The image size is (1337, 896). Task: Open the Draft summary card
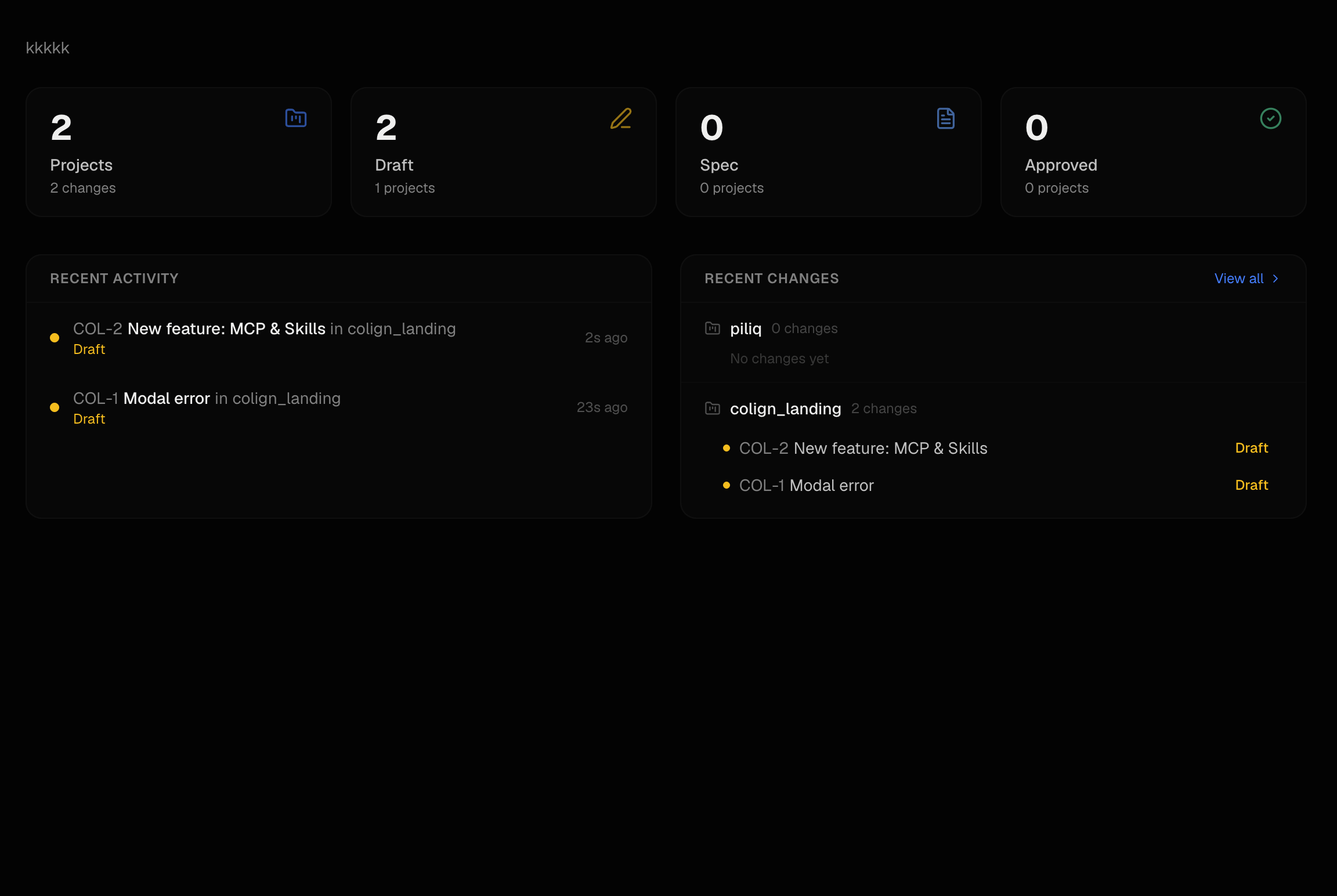point(504,152)
